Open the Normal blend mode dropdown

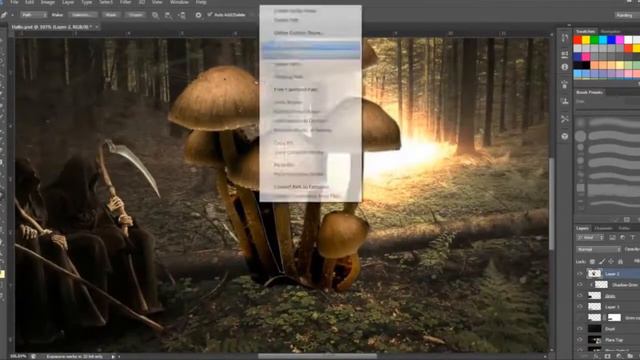click(599, 249)
